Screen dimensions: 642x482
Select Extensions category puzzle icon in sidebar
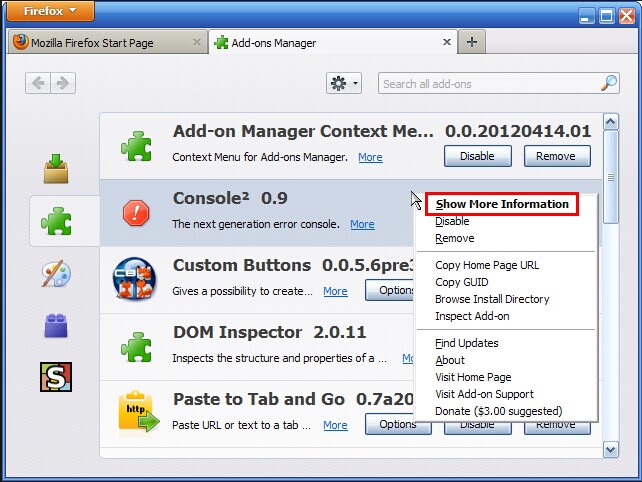point(56,221)
